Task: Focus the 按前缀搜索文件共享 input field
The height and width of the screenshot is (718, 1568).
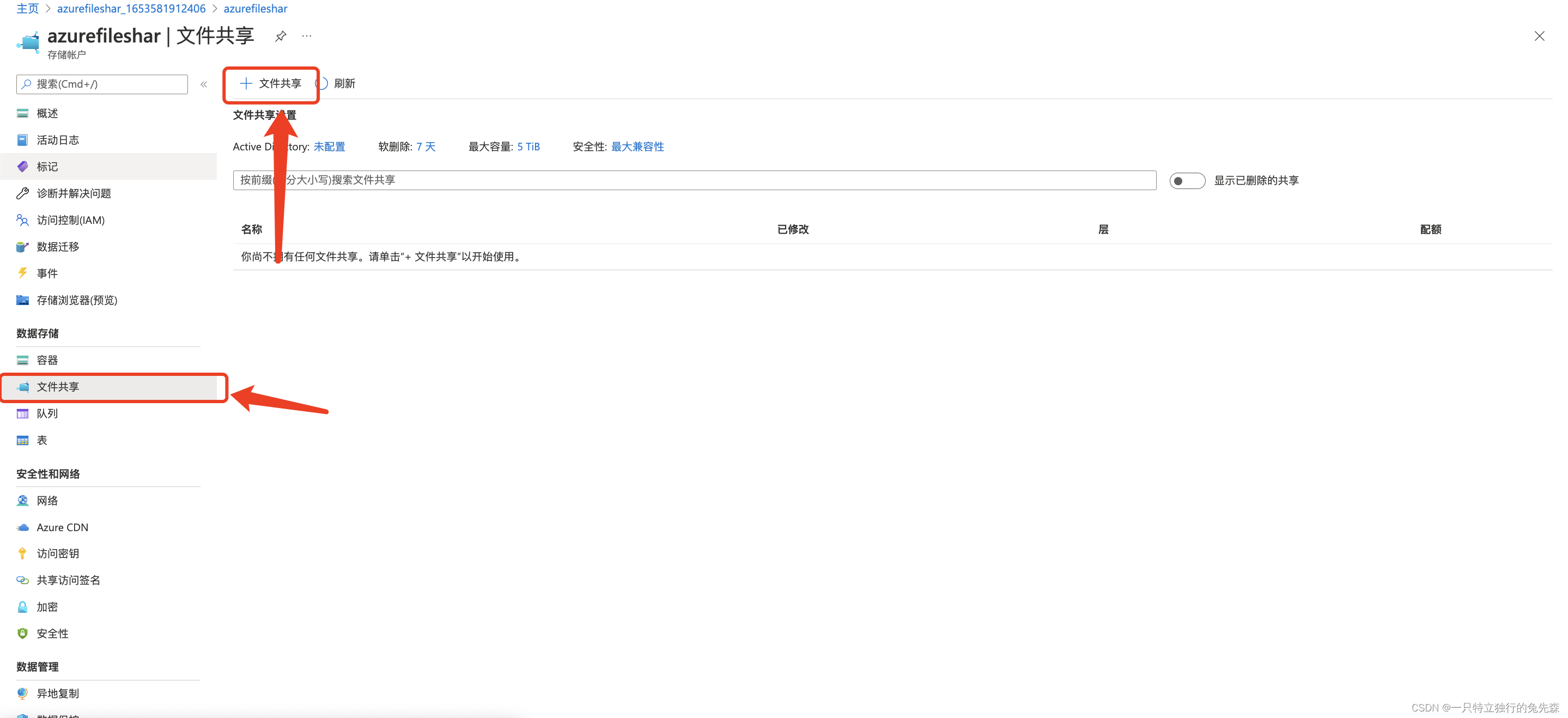Action: click(694, 180)
